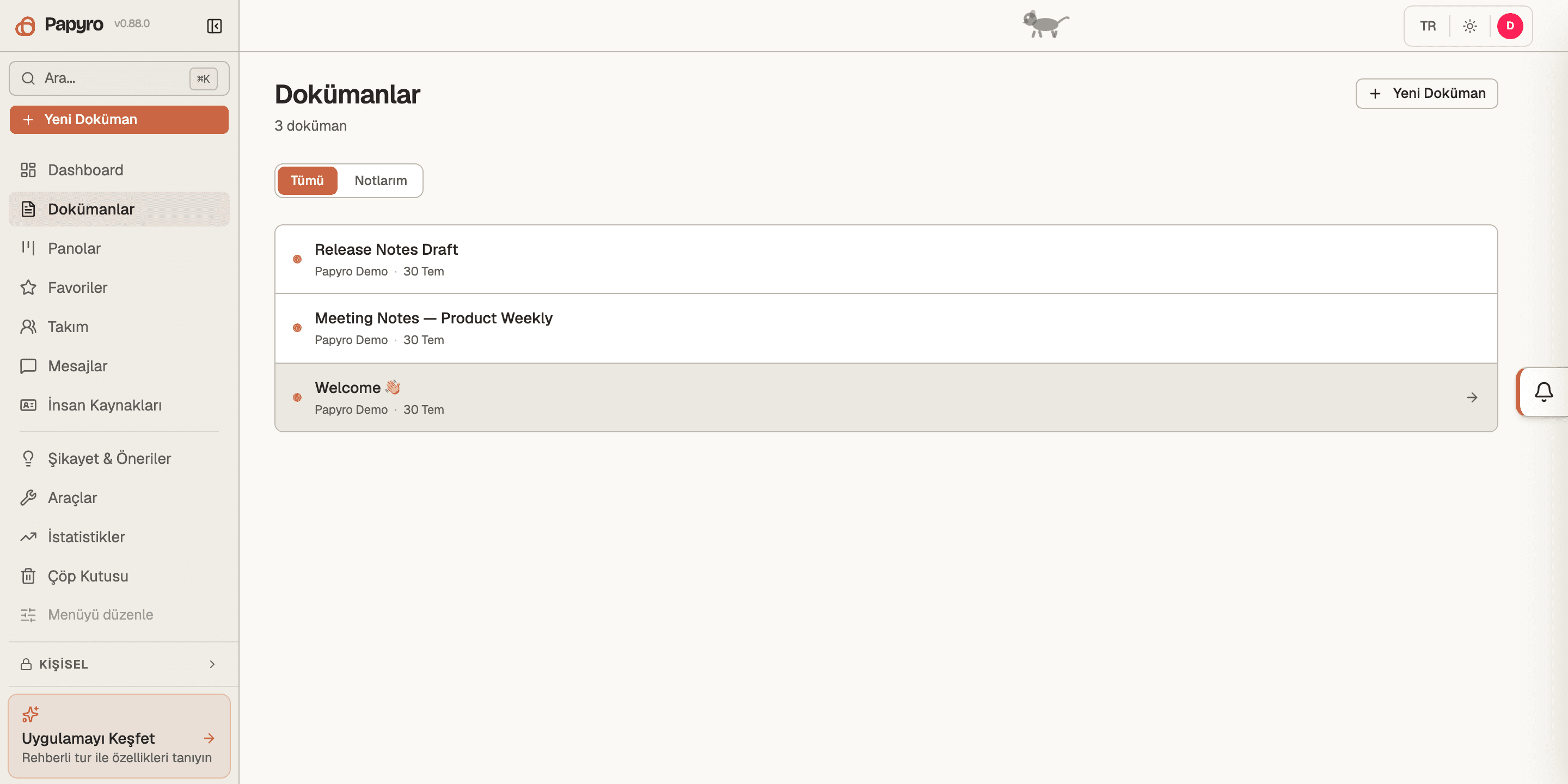This screenshot has width=1568, height=784.
Task: Click the plus icon in header Yeni Doküman
Action: point(1375,94)
